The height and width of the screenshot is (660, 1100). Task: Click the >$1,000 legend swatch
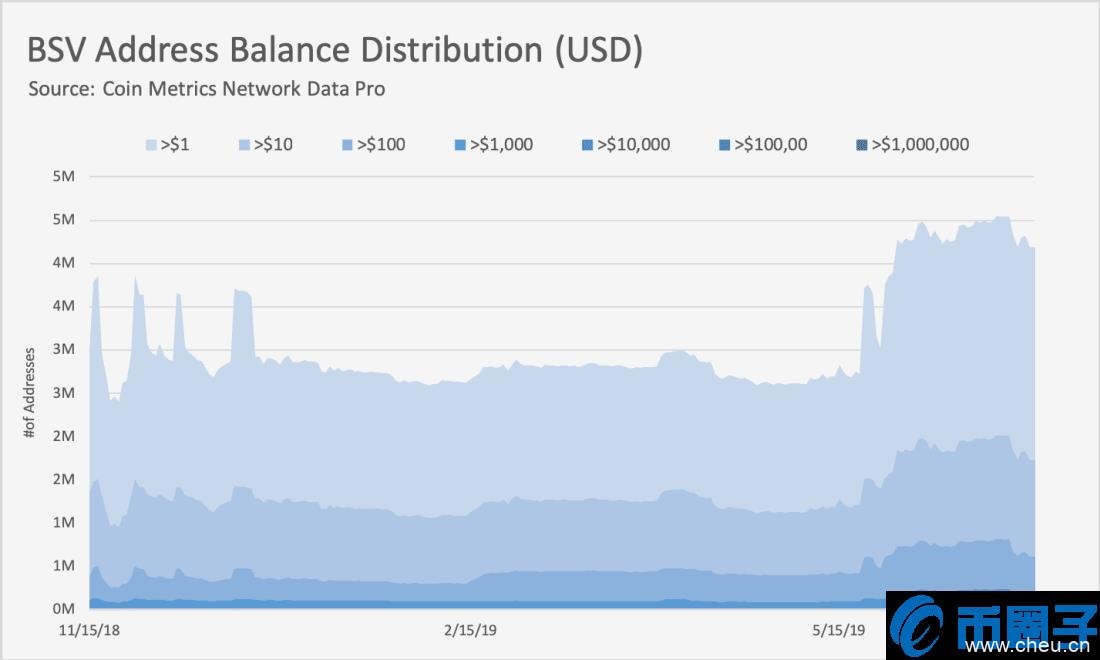tap(459, 145)
